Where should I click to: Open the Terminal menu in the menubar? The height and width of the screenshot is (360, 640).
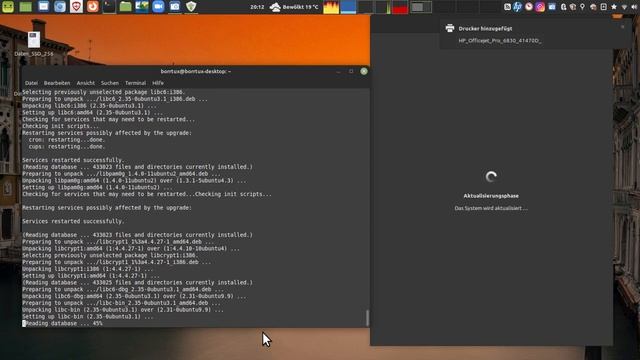click(136, 83)
